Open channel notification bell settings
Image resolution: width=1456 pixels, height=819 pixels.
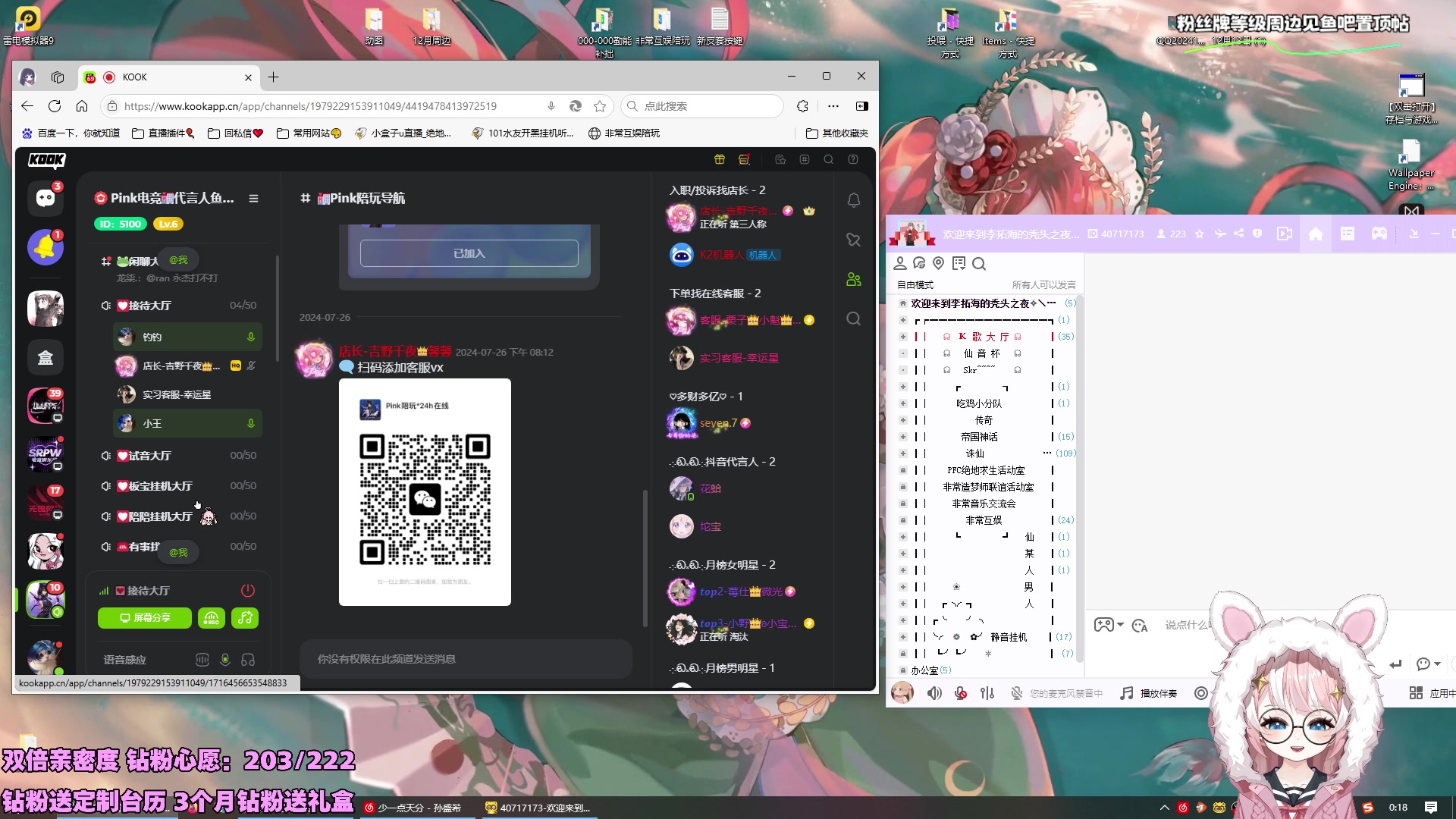[854, 200]
